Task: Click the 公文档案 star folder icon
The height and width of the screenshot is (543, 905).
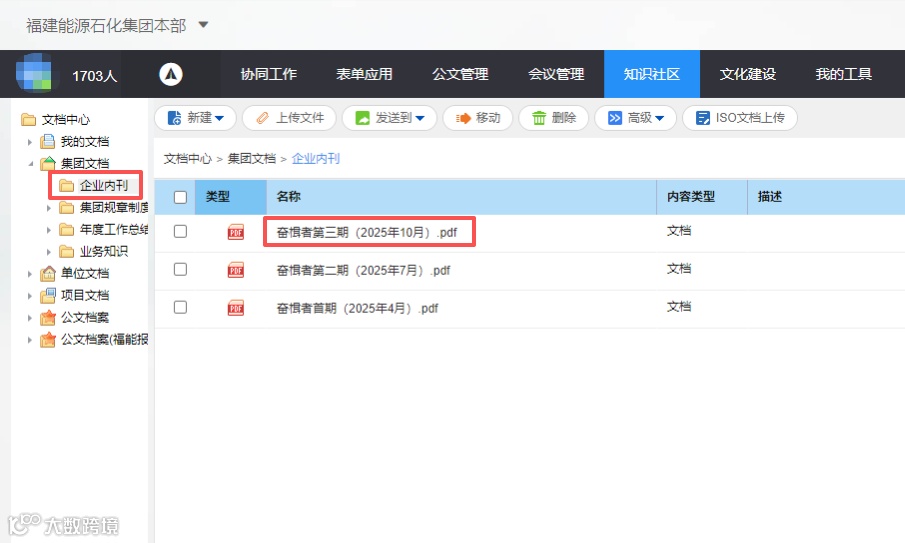Action: [x=47, y=317]
